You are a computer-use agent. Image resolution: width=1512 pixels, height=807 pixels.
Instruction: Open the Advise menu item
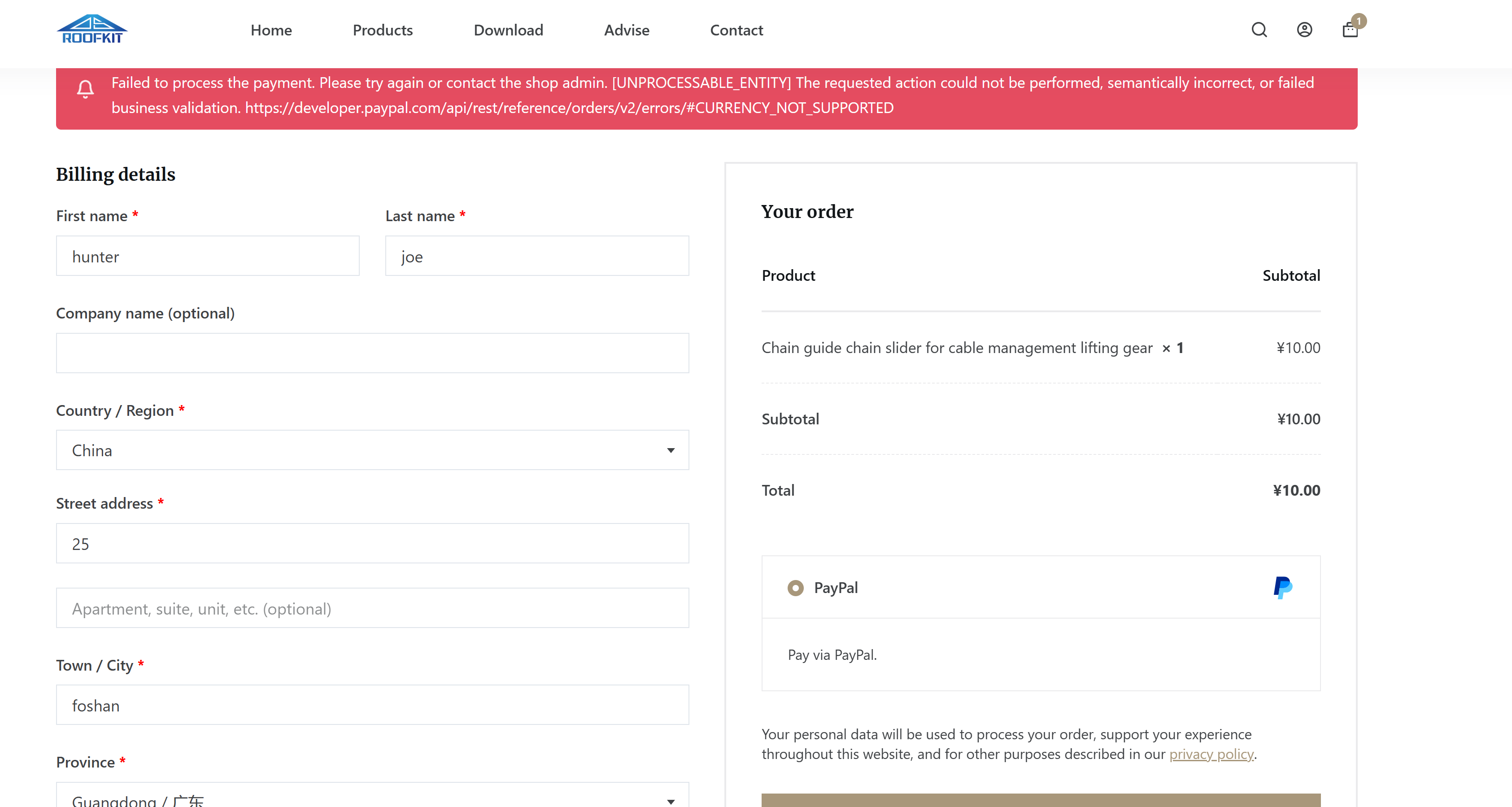(627, 30)
